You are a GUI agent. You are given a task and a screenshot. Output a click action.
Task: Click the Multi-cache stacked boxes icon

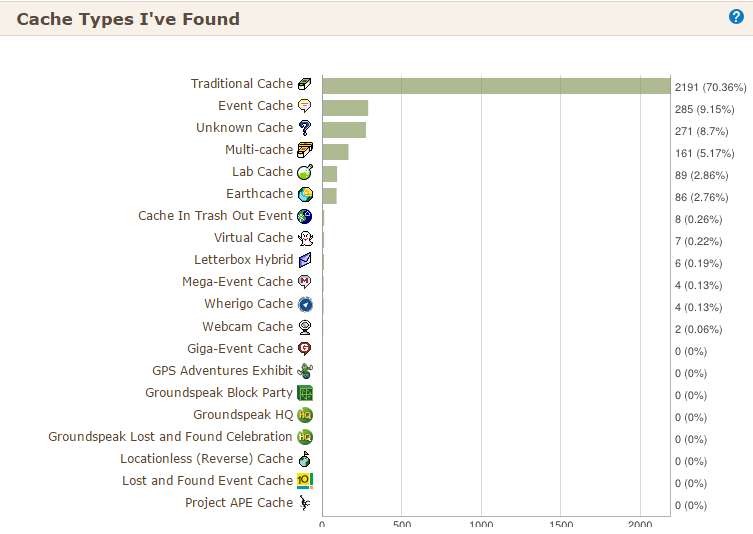[304, 150]
